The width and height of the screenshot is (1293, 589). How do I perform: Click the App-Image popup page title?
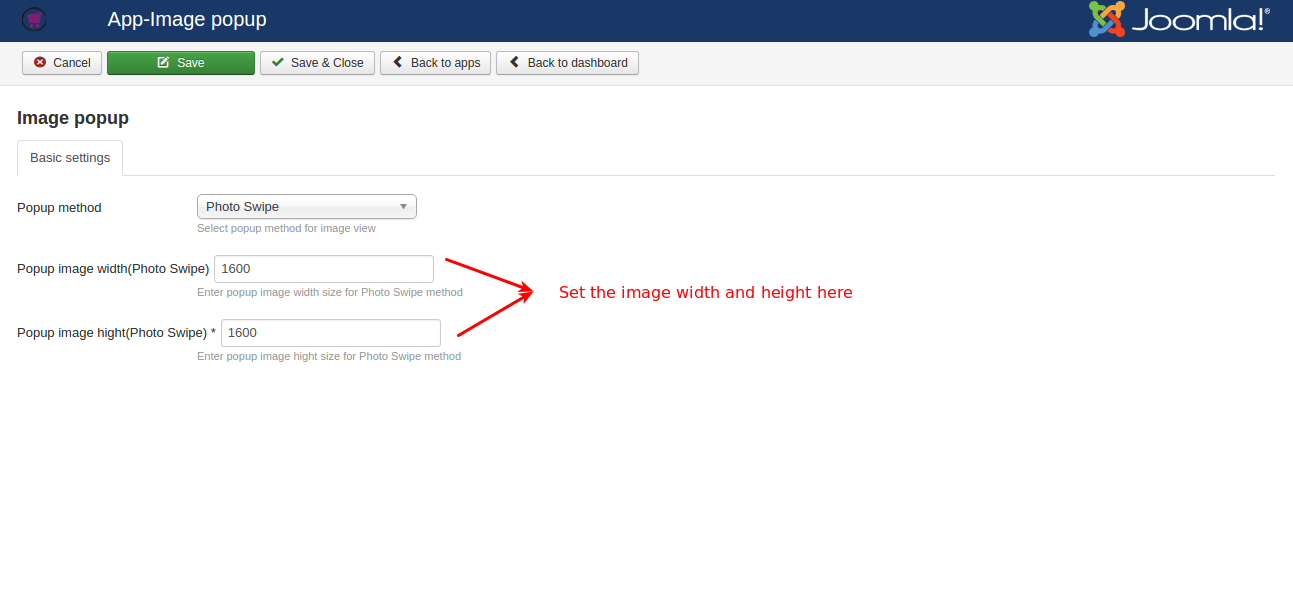point(187,20)
